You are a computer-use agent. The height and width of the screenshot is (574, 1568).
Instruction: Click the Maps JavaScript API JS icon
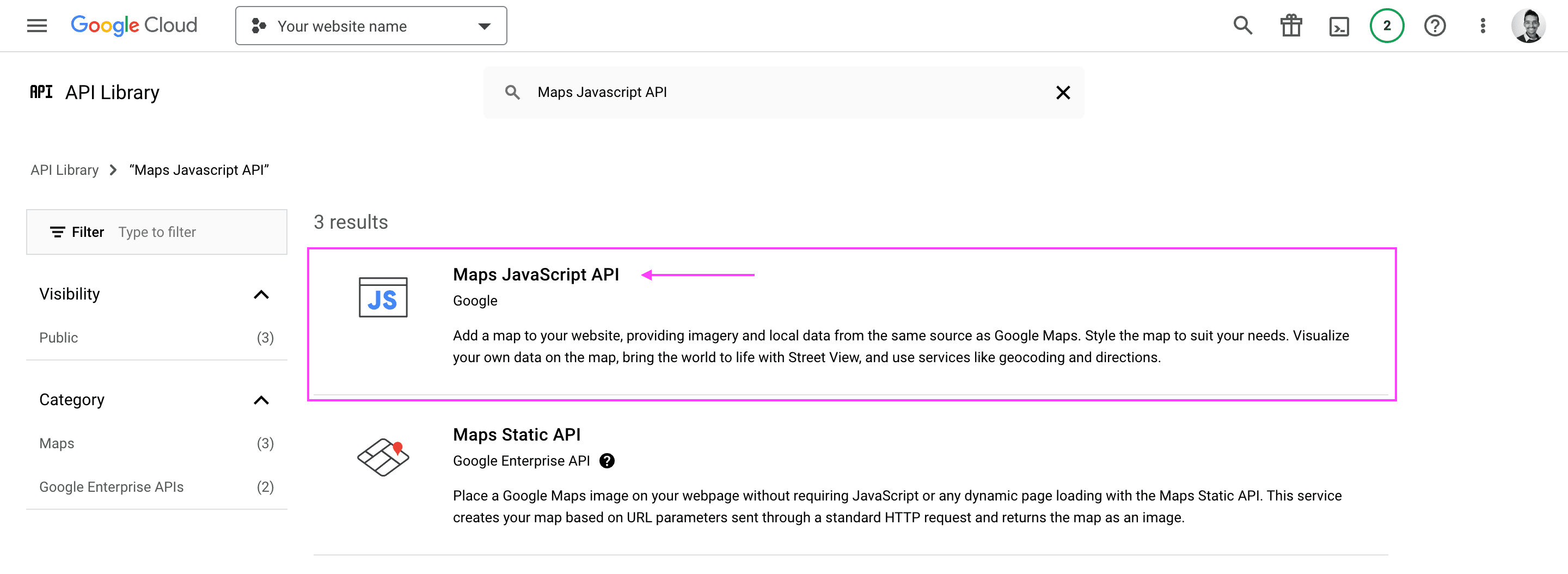coord(382,296)
